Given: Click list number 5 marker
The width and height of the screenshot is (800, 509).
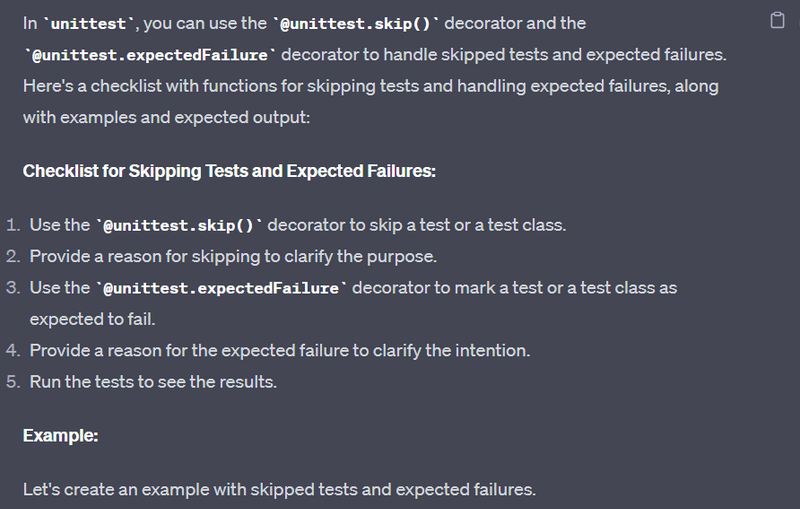Looking at the screenshot, I should tap(11, 382).
